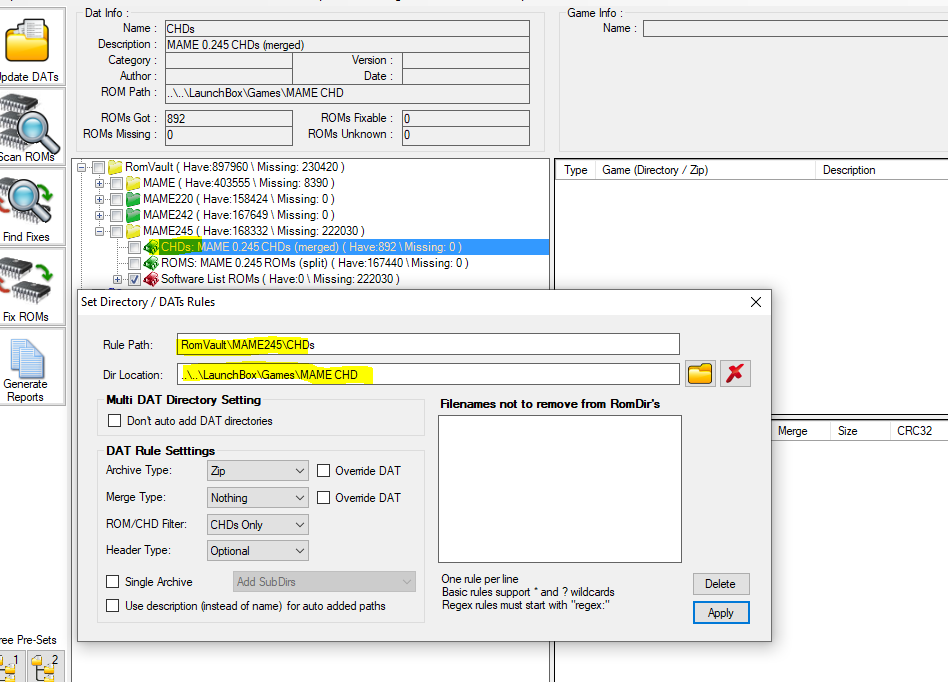This screenshot has height=682, width=948.
Task: Enable Don't auto add DAT directories
Action: (114, 420)
